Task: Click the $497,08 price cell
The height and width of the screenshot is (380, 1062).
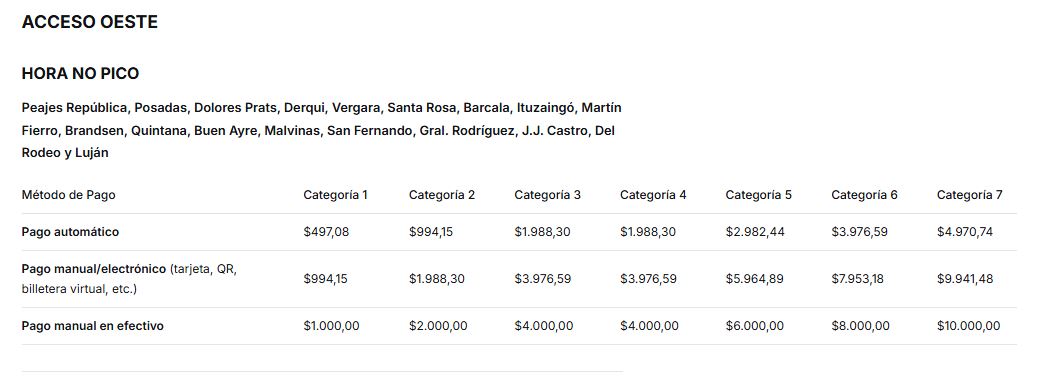Action: click(x=326, y=232)
